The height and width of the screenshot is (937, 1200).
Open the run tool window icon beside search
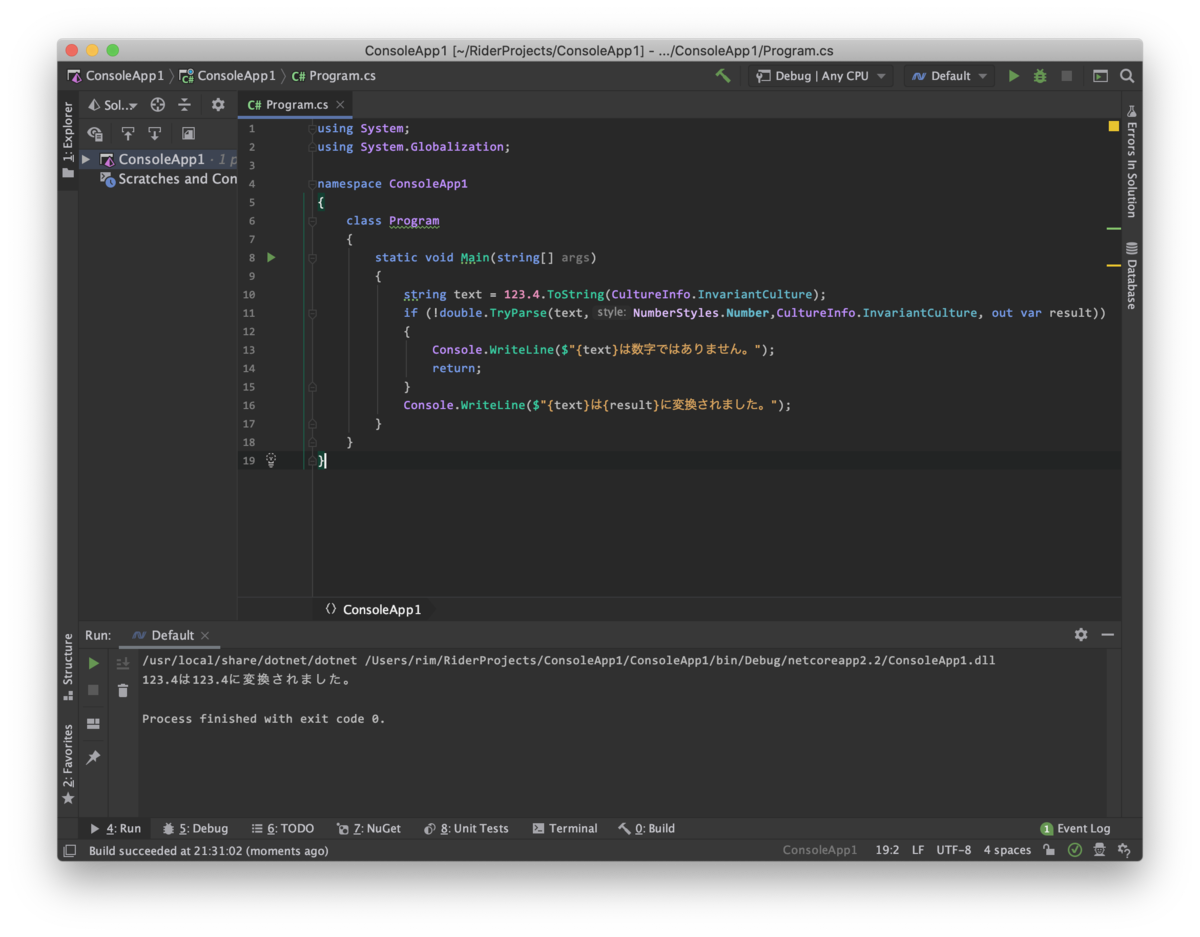1100,76
